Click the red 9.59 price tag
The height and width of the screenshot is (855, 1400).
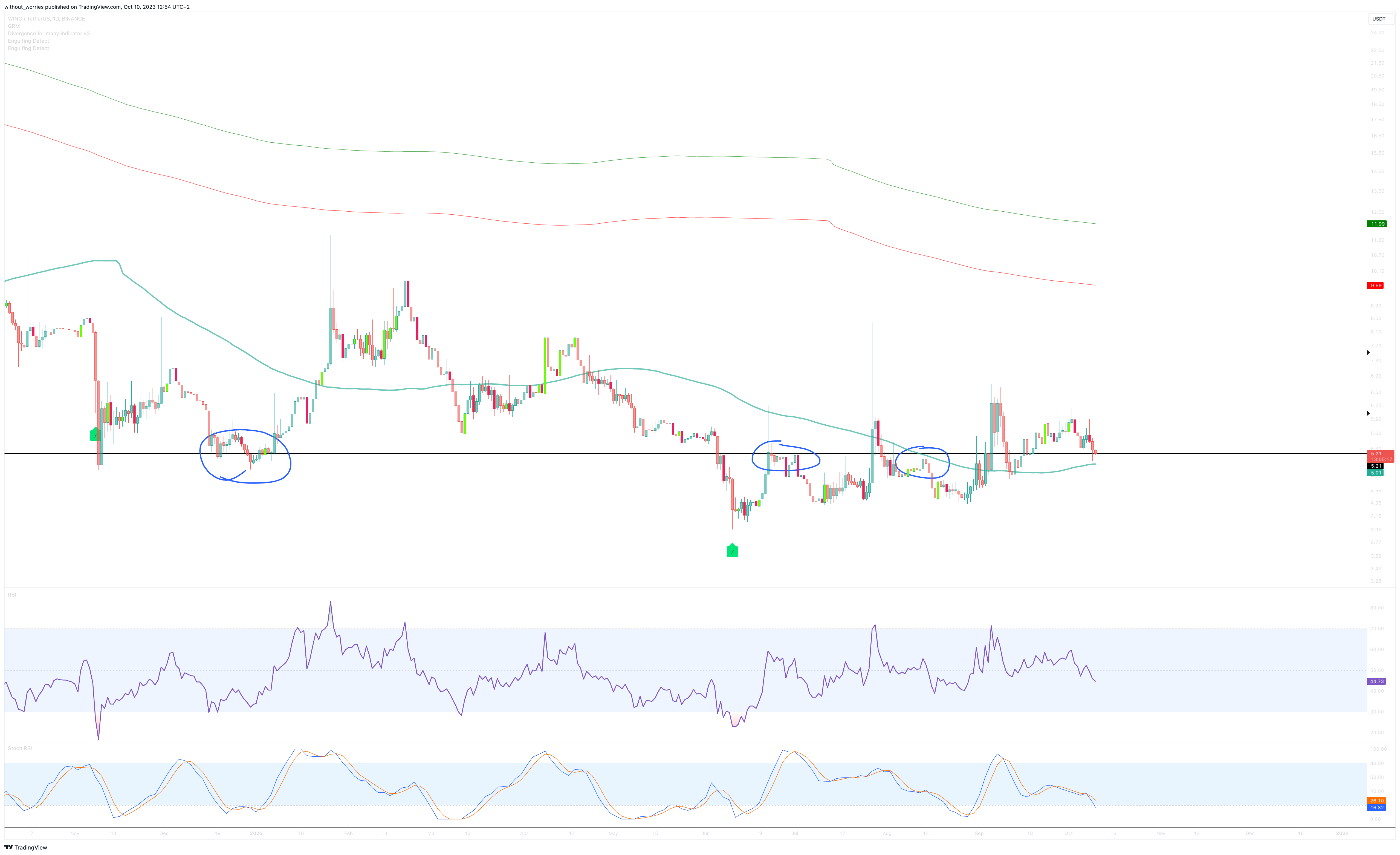click(x=1376, y=285)
